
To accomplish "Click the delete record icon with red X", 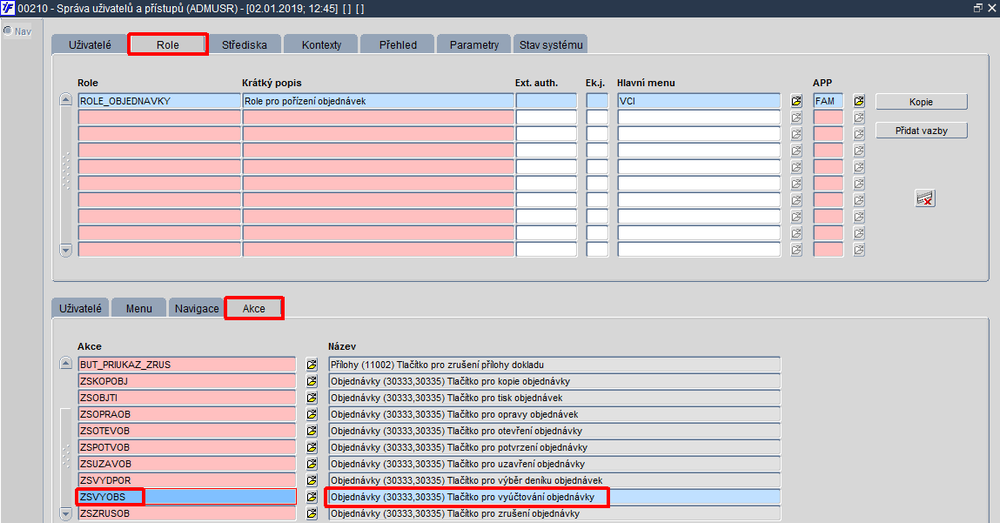I will (925, 198).
